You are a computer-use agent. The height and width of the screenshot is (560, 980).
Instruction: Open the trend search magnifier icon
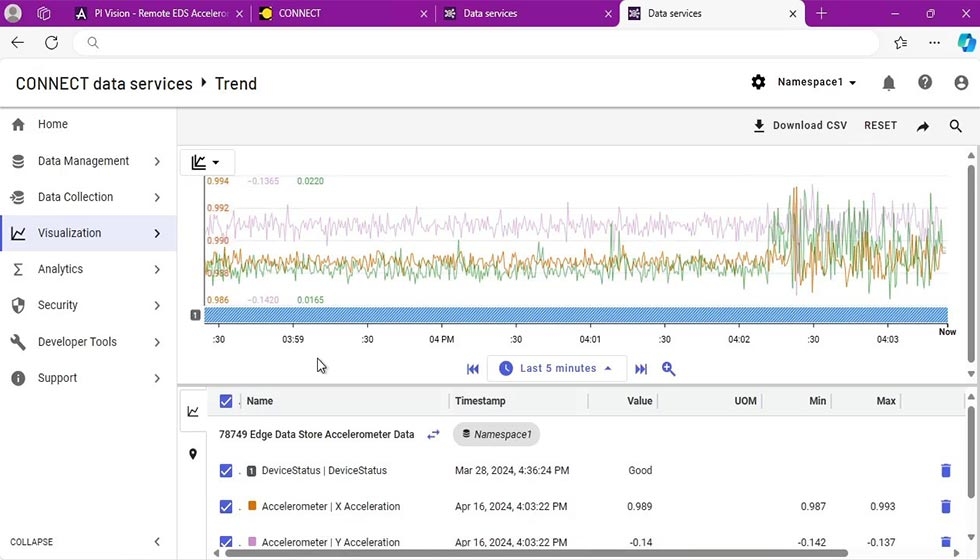(956, 126)
